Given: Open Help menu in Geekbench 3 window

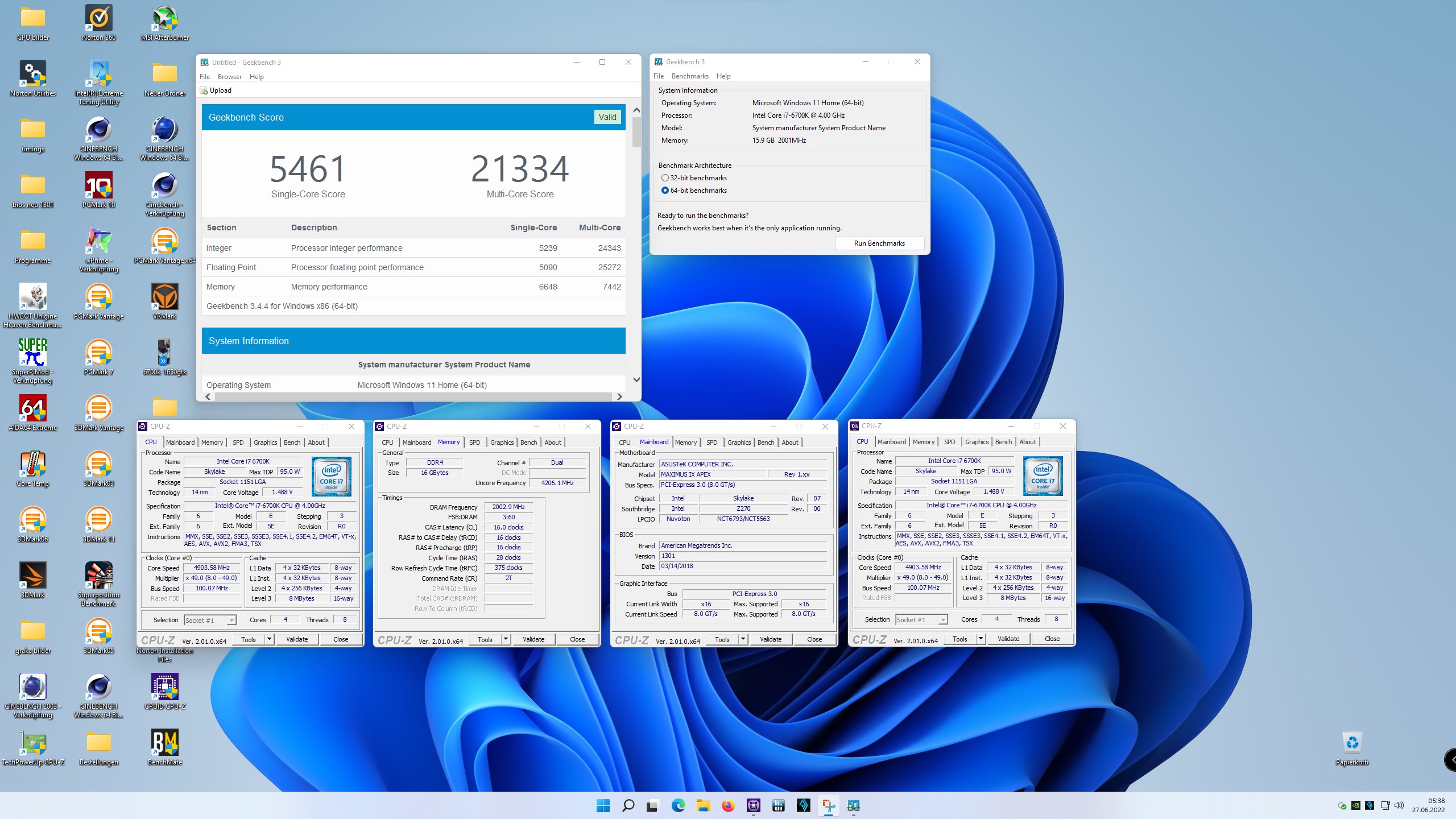Looking at the screenshot, I should pos(723,76).
